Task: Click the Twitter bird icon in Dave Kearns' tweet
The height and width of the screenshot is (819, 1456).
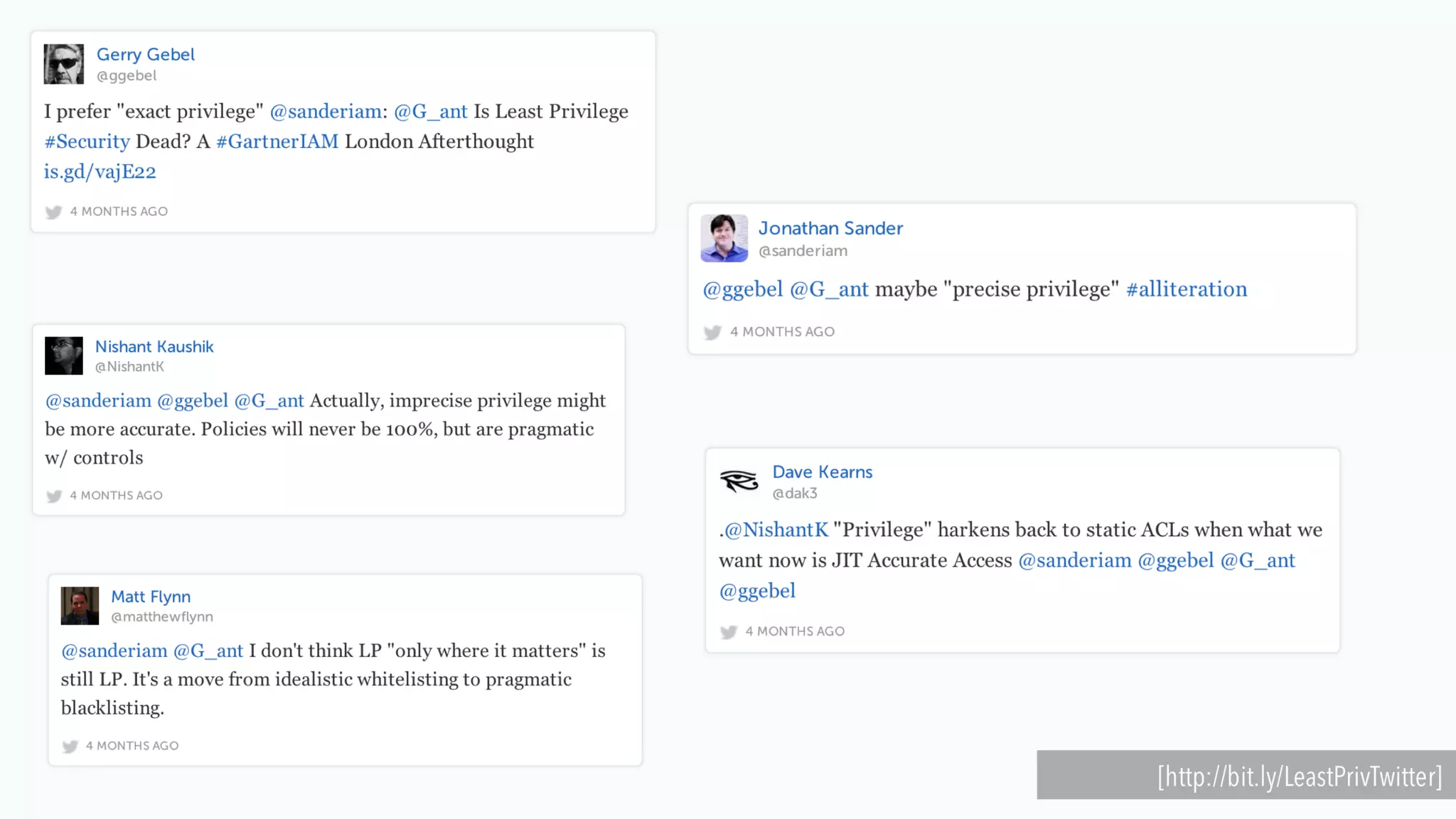Action: point(729,632)
